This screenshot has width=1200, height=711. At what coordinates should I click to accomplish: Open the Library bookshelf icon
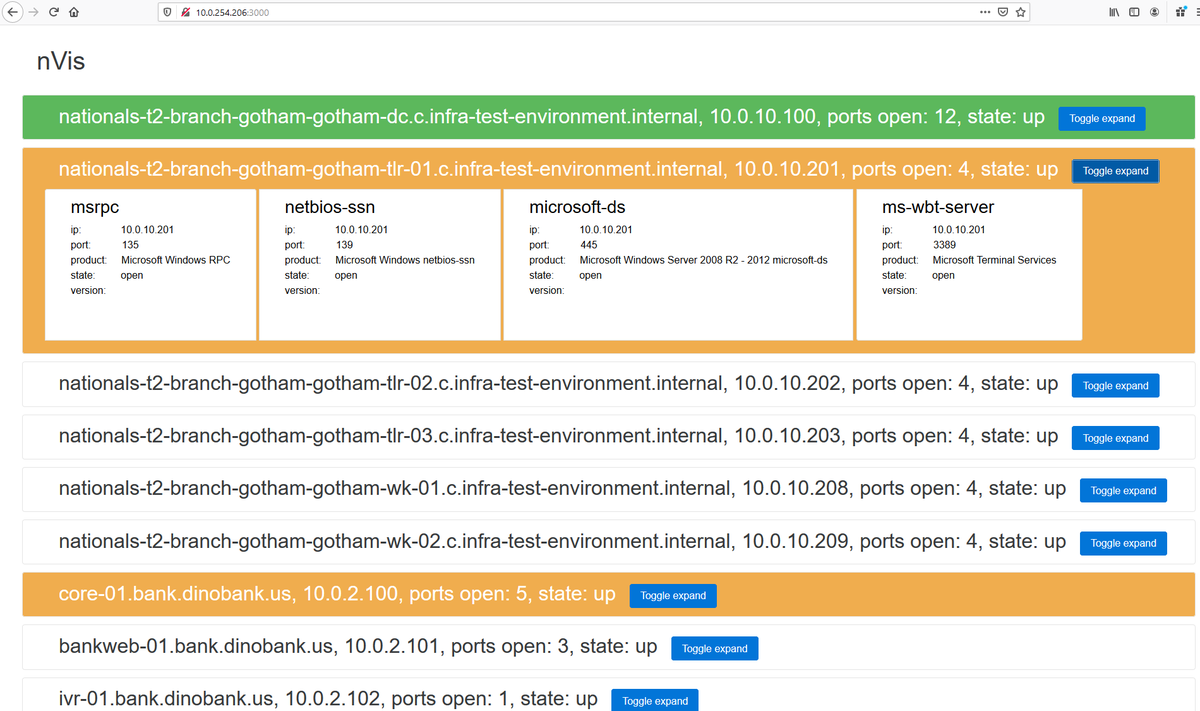coord(1114,12)
